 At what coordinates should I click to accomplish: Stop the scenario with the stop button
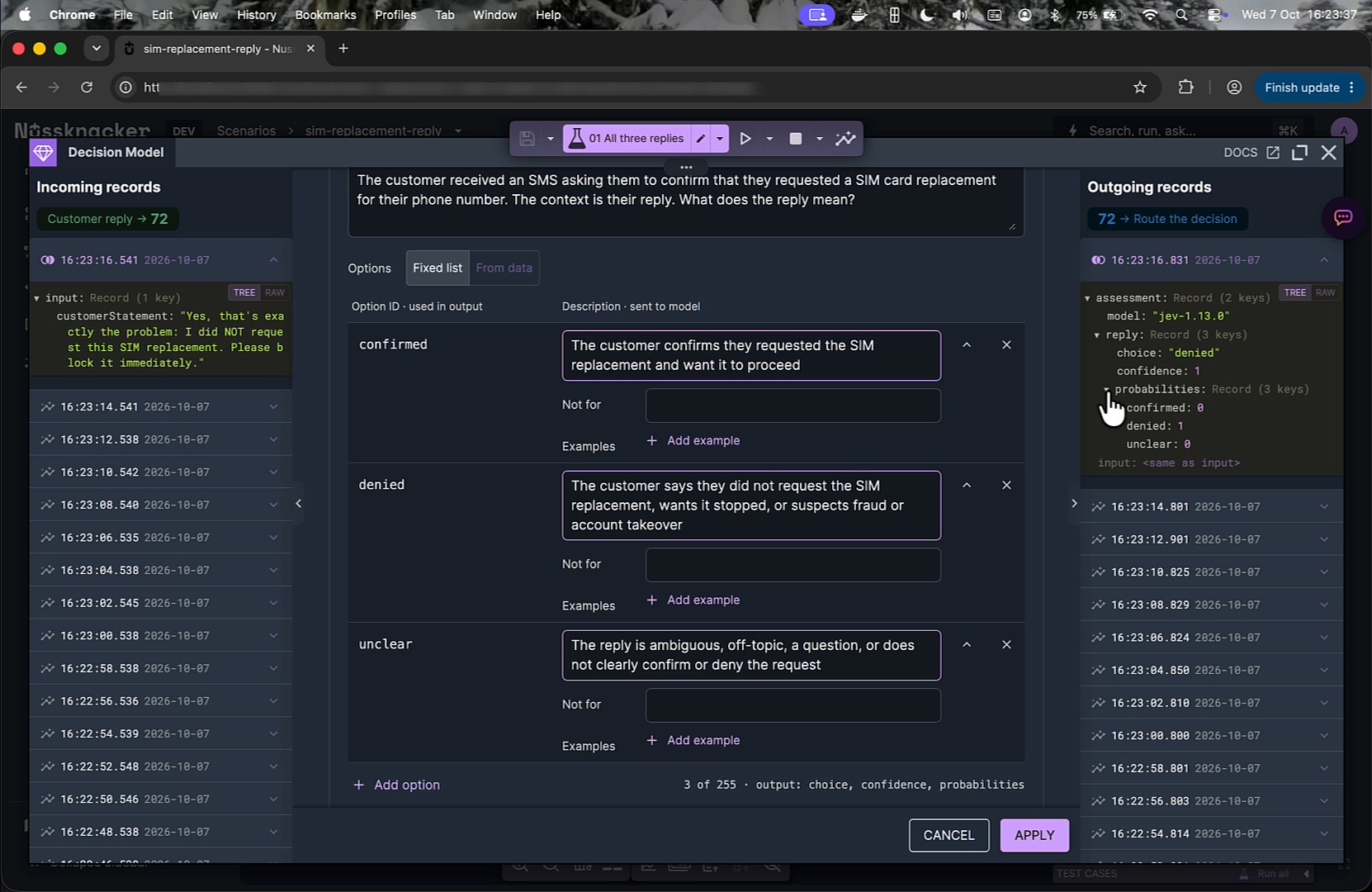[796, 139]
